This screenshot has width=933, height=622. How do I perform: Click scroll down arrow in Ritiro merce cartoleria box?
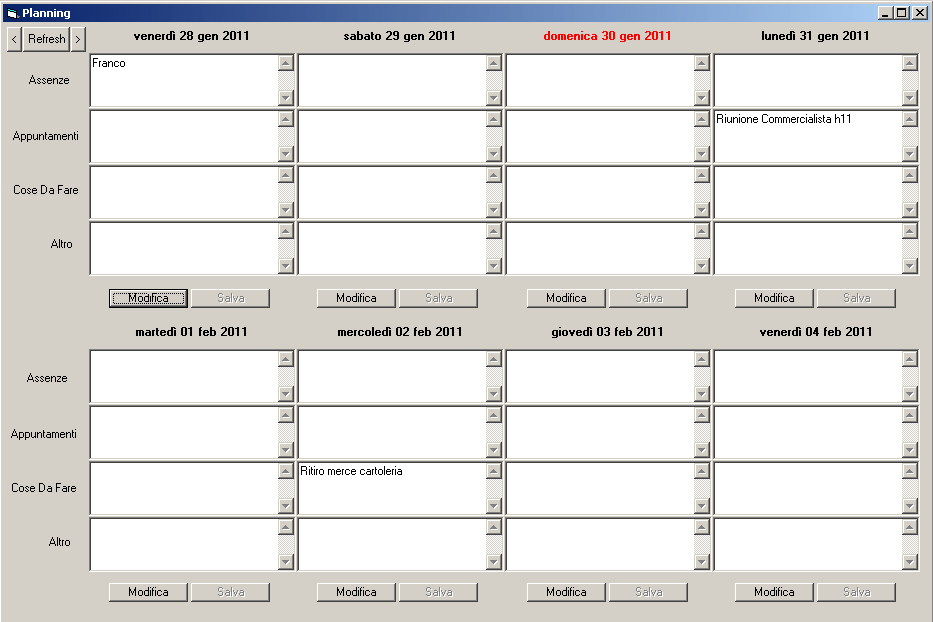[494, 507]
